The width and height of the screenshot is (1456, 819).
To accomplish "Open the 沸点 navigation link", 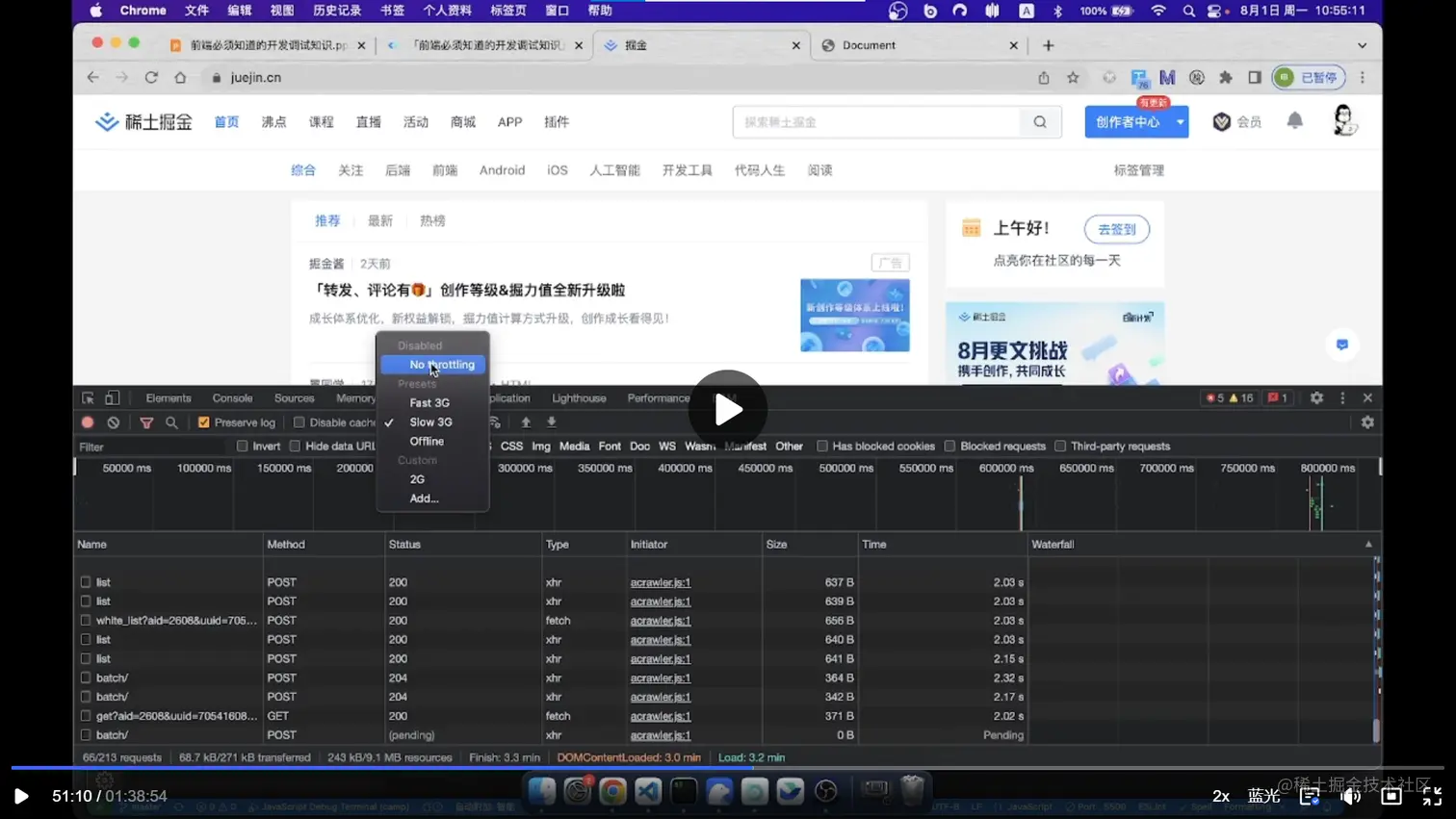I will tap(274, 122).
